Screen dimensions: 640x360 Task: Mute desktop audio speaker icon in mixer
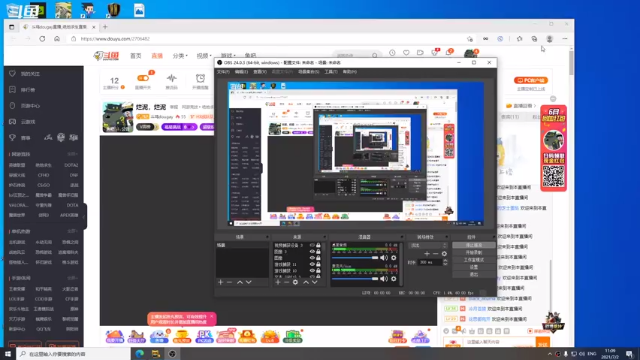pos(384,258)
